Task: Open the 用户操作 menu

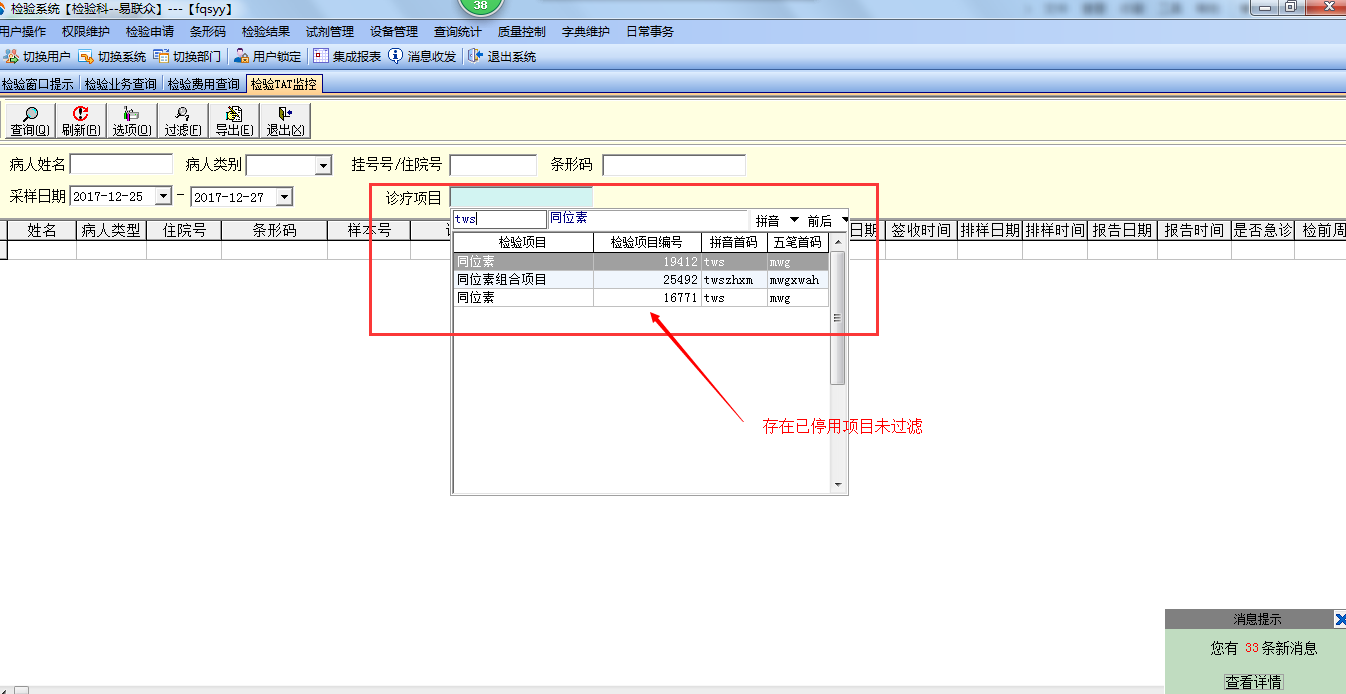Action: pyautogui.click(x=22, y=32)
